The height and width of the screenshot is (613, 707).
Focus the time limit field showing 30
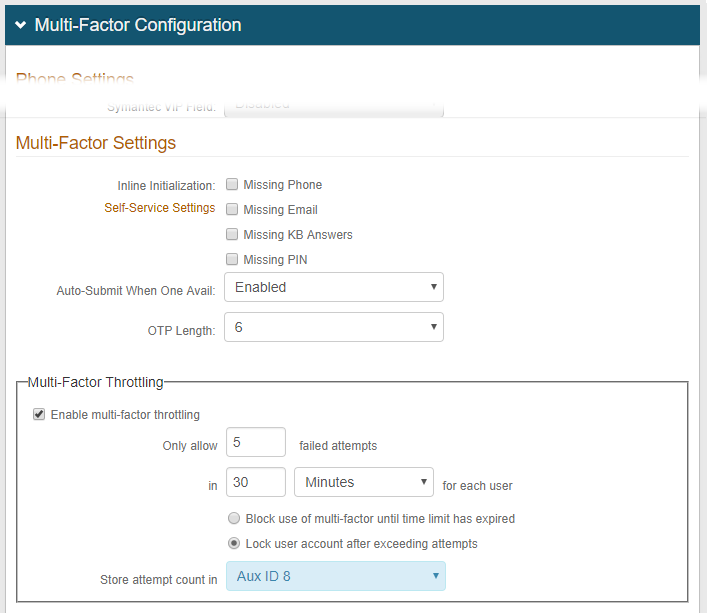point(256,482)
